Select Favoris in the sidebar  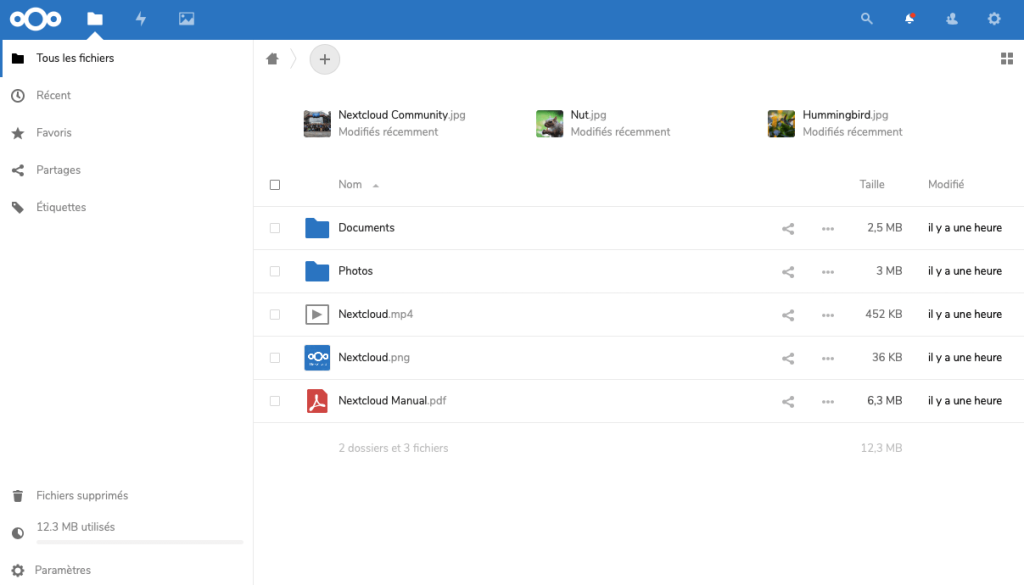tap(53, 133)
